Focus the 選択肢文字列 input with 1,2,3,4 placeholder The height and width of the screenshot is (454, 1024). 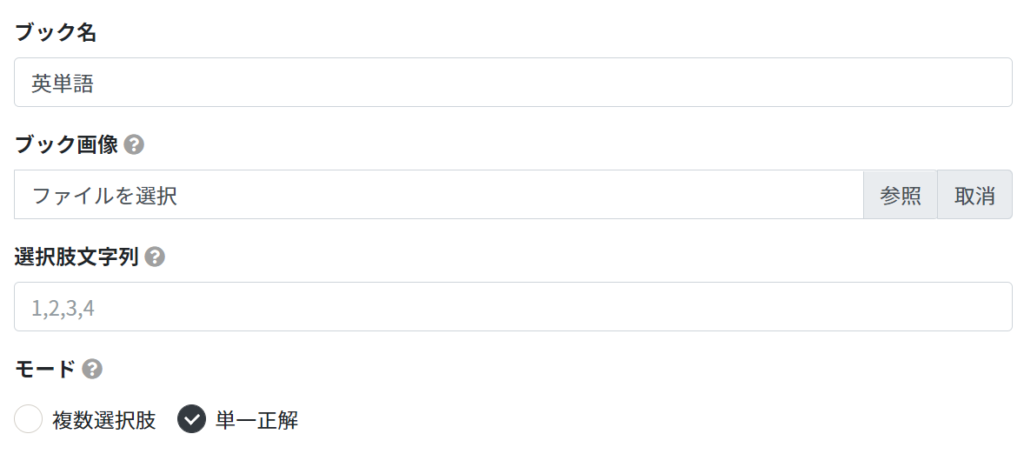point(513,307)
